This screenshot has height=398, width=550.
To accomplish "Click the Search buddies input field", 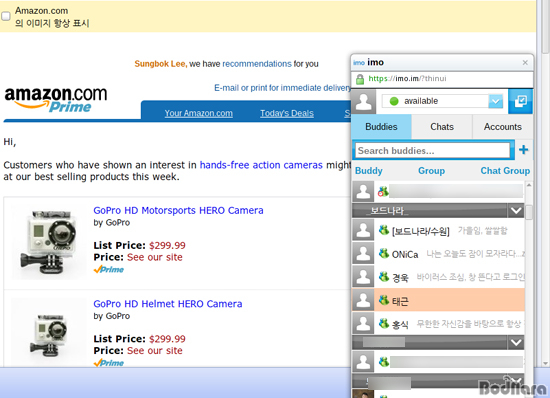I will (432, 151).
